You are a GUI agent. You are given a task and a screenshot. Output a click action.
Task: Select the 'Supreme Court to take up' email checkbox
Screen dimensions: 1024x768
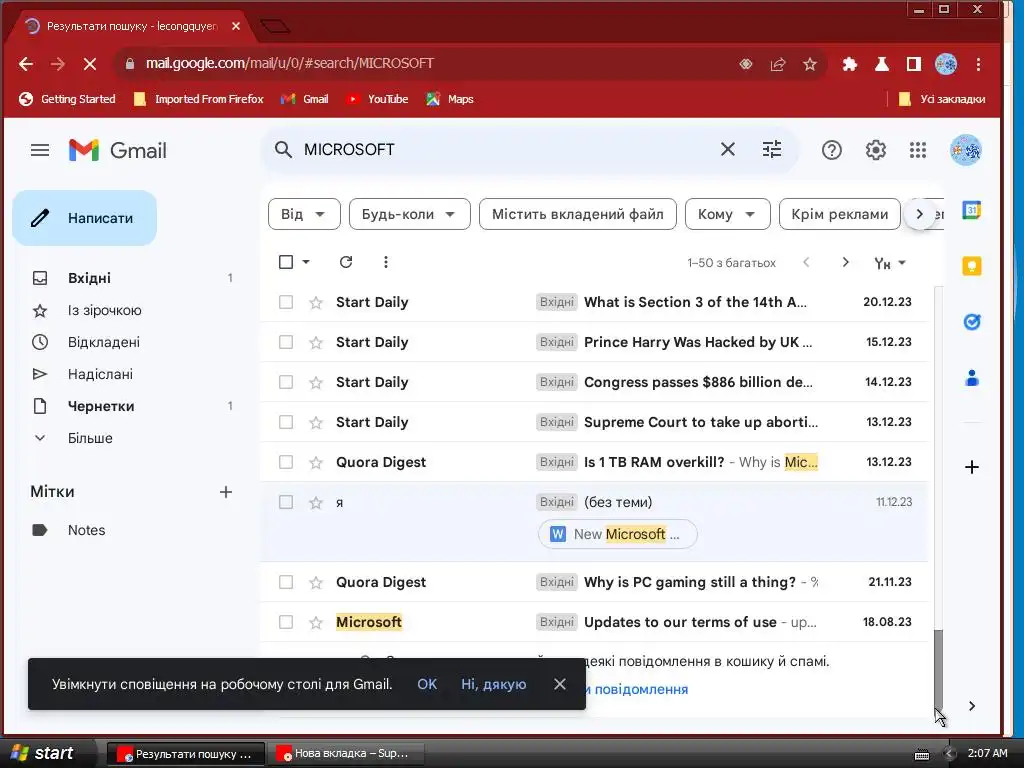286,422
